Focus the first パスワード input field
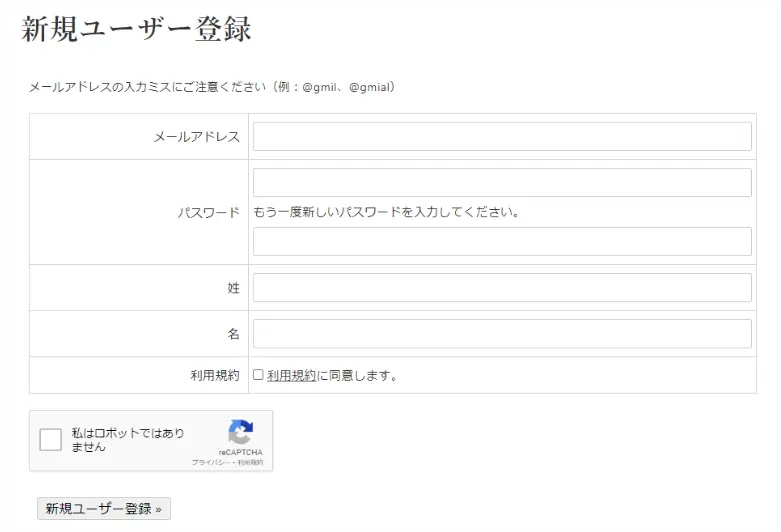Image resolution: width=781 pixels, height=532 pixels. click(x=501, y=183)
